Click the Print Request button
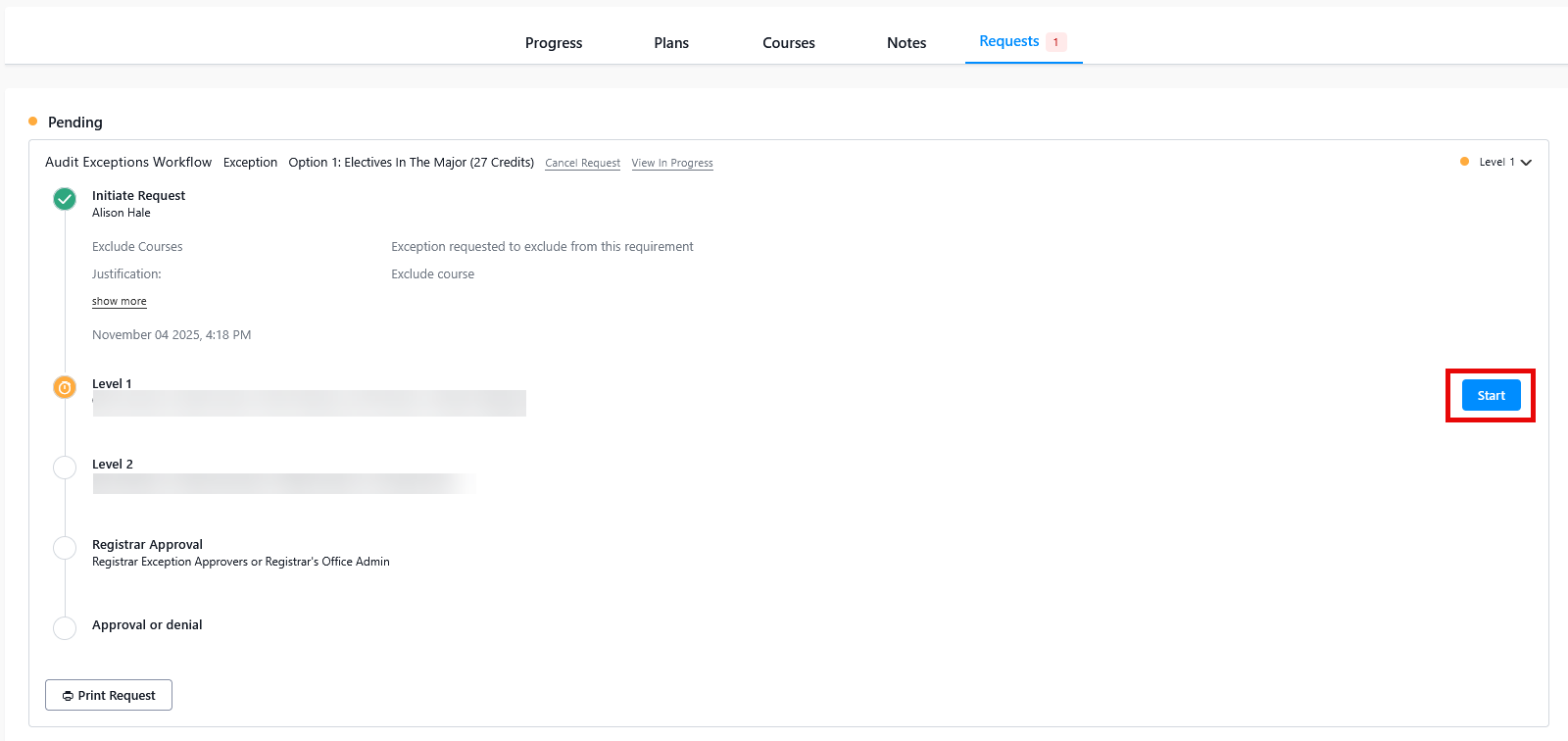 pyautogui.click(x=109, y=695)
